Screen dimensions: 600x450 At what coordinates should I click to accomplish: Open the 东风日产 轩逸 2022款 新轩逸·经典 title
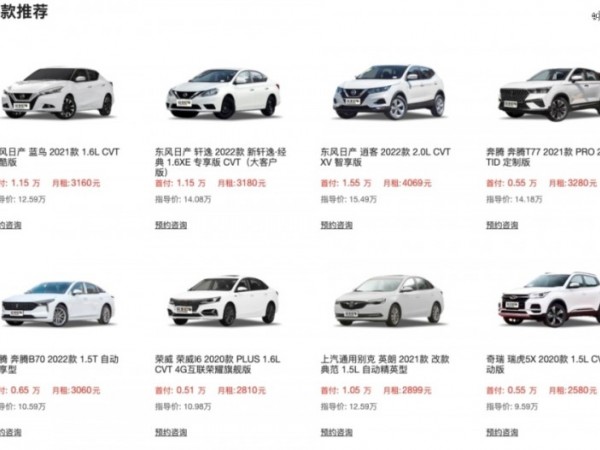221,162
